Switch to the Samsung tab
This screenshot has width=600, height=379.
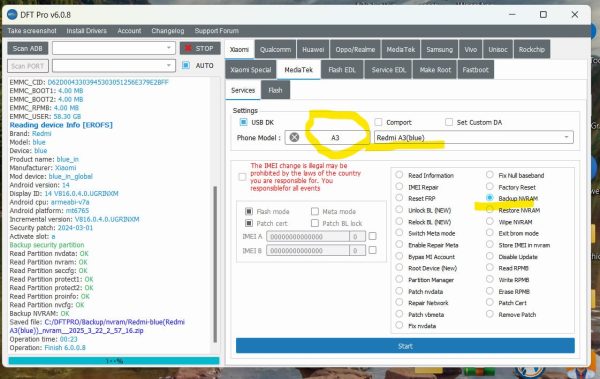click(x=439, y=49)
